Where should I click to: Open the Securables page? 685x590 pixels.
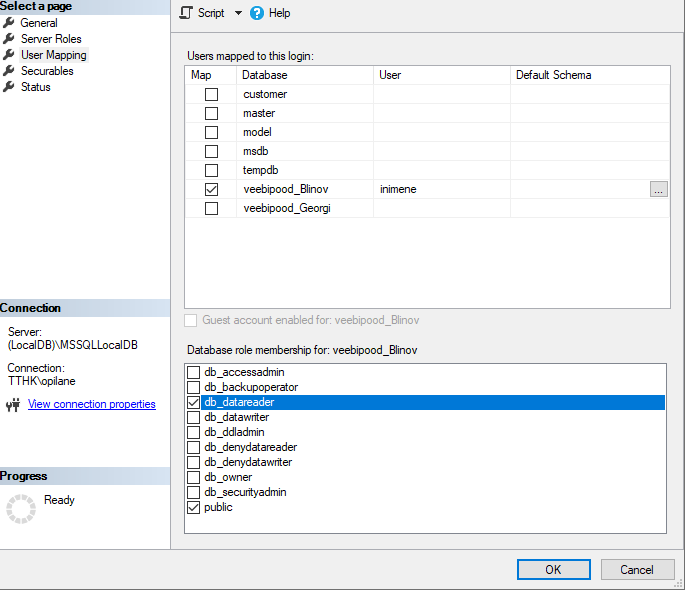(x=47, y=71)
